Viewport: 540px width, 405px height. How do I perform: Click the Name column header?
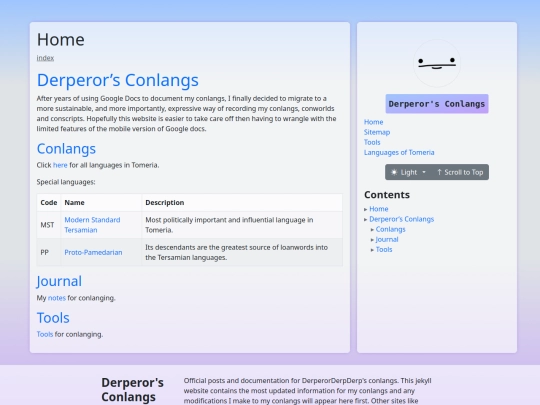pos(101,202)
